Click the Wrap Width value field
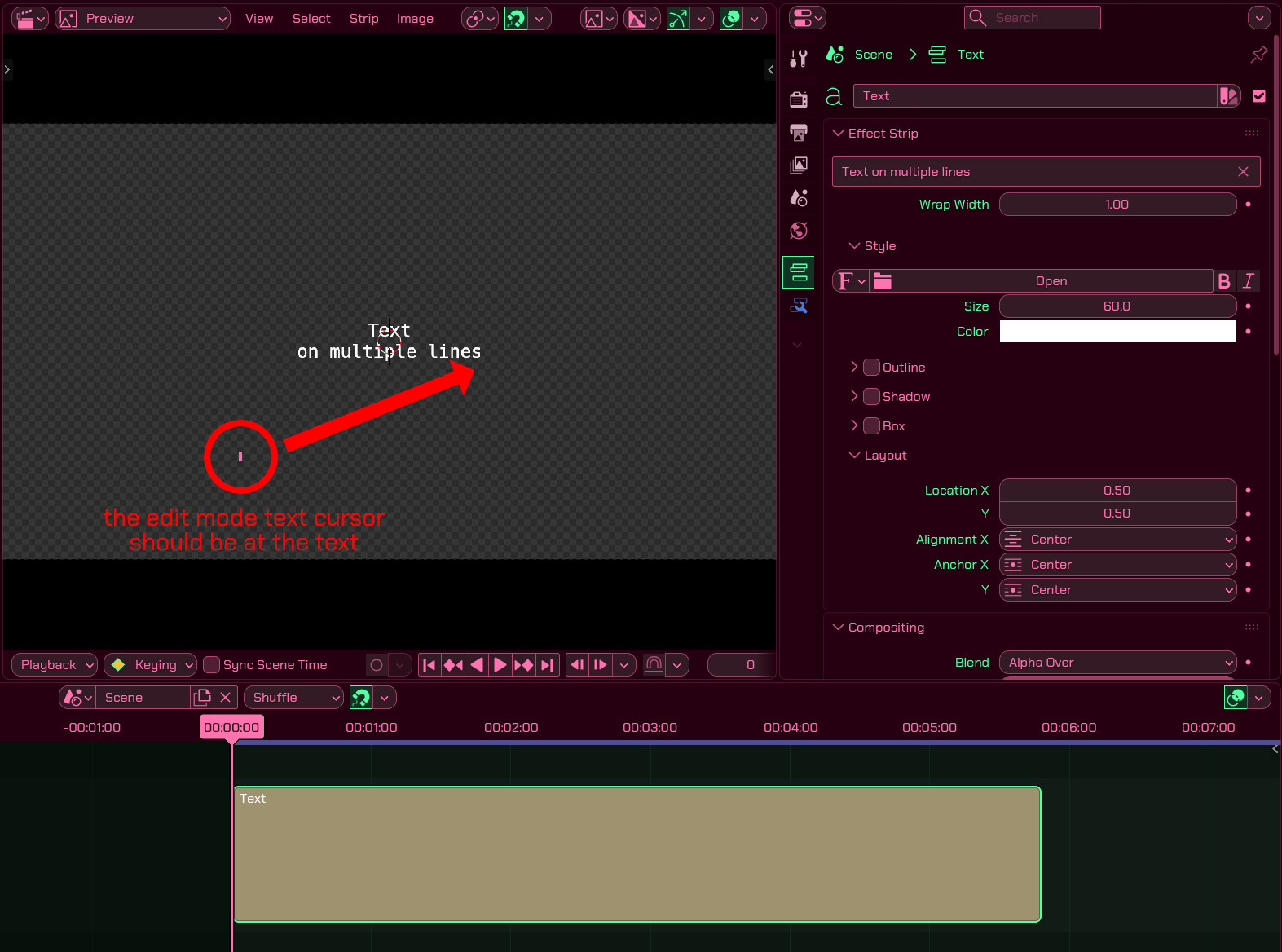Image resolution: width=1282 pixels, height=952 pixels. (1117, 205)
